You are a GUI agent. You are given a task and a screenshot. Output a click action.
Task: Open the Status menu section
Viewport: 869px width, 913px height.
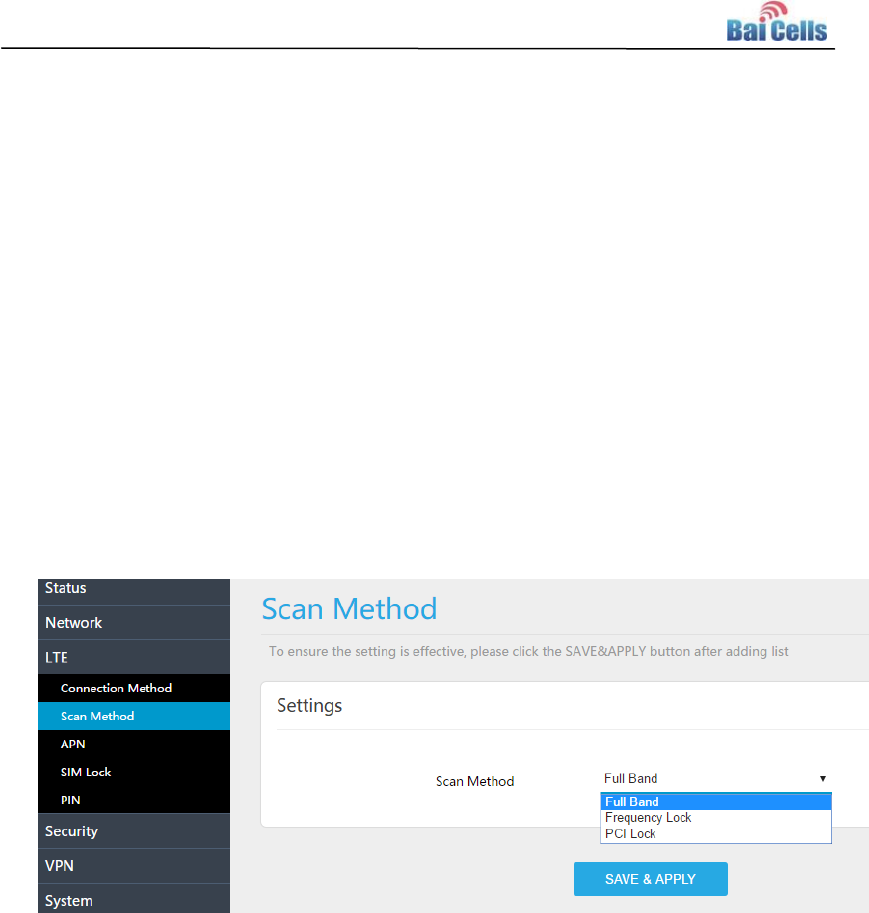point(134,591)
